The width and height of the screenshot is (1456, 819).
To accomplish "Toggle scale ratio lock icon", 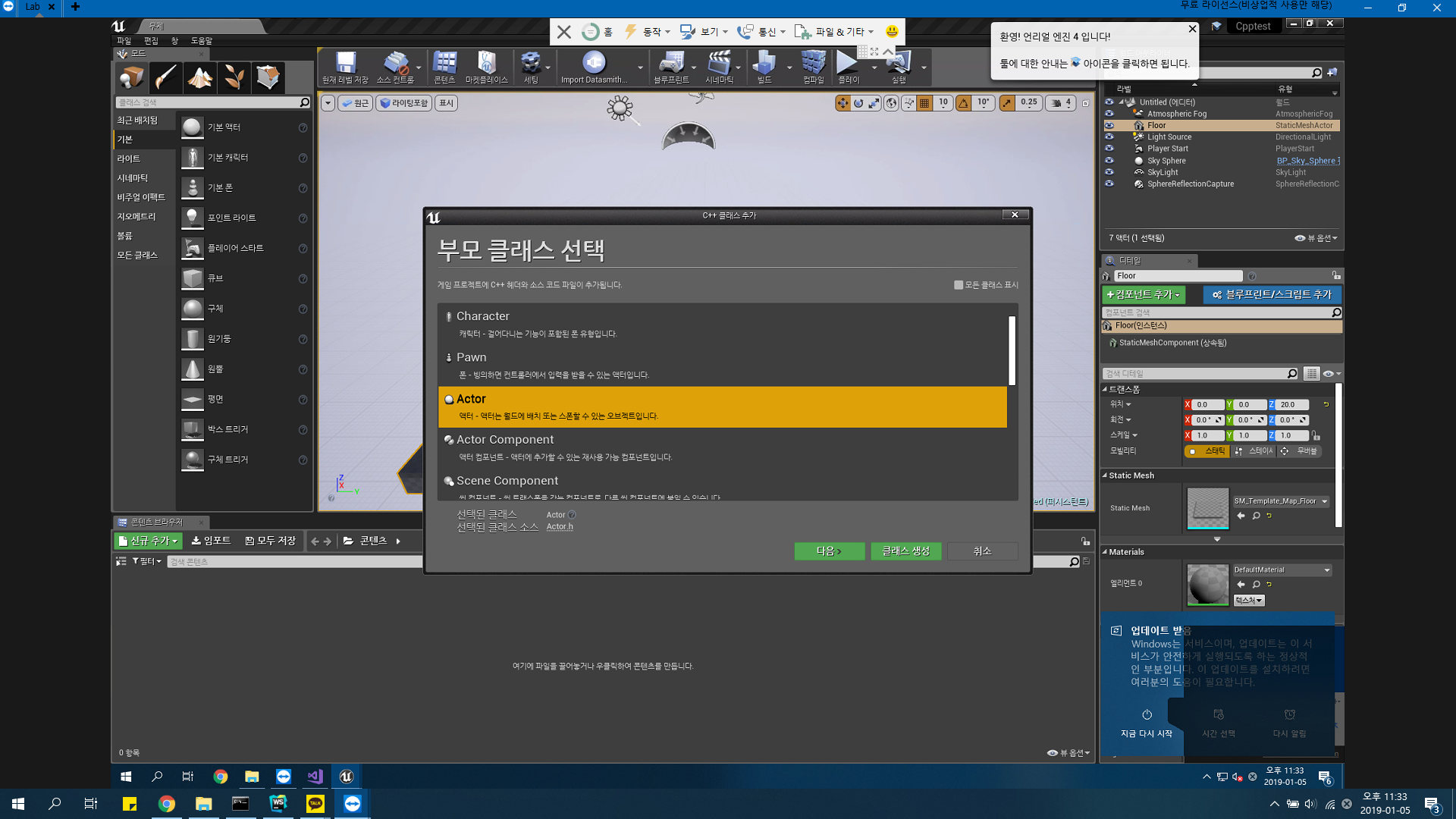I will [x=1316, y=436].
